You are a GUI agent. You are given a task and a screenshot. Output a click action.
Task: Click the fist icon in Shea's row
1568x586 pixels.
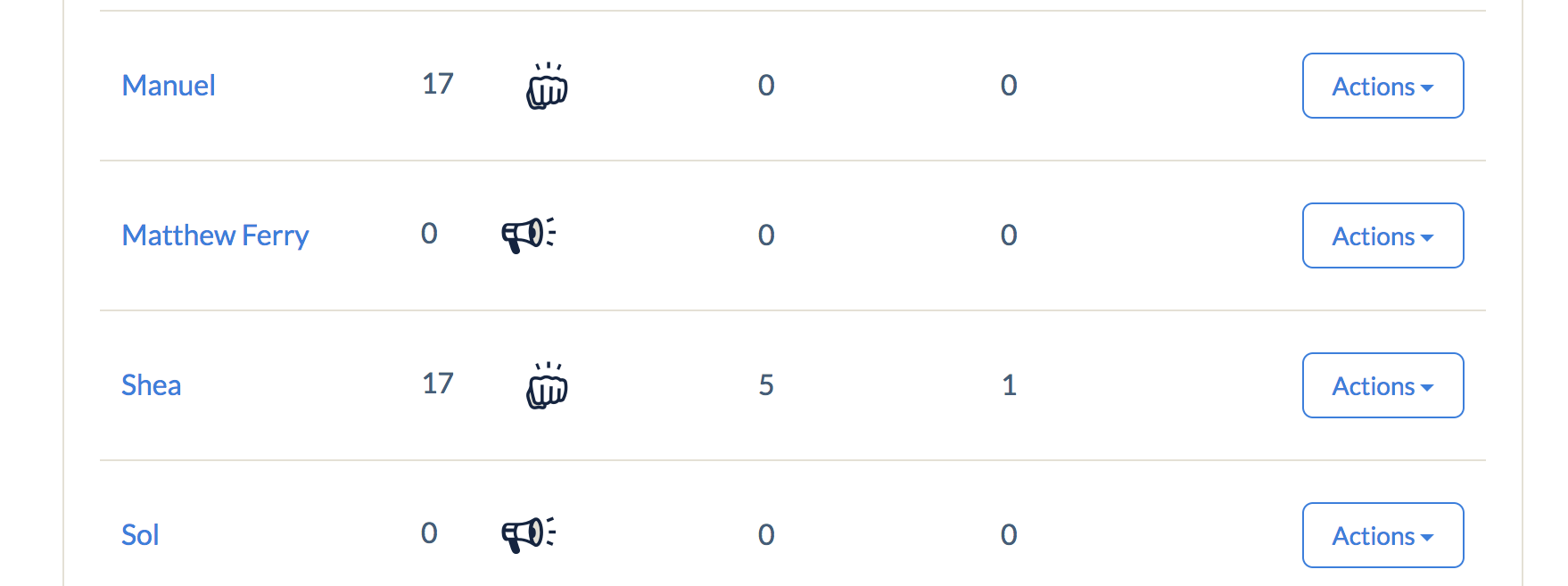(x=547, y=385)
